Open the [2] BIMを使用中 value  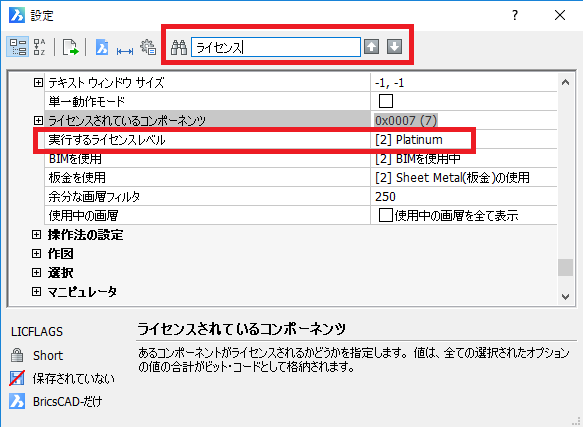pyautogui.click(x=418, y=159)
